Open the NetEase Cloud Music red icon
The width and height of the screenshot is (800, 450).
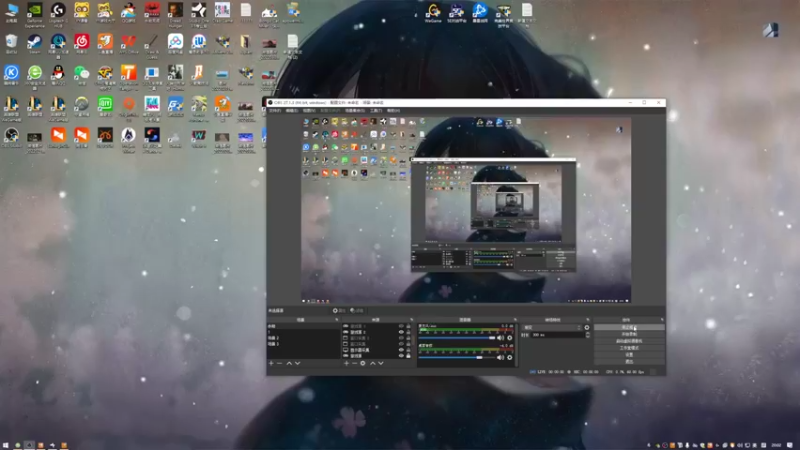tap(81, 44)
